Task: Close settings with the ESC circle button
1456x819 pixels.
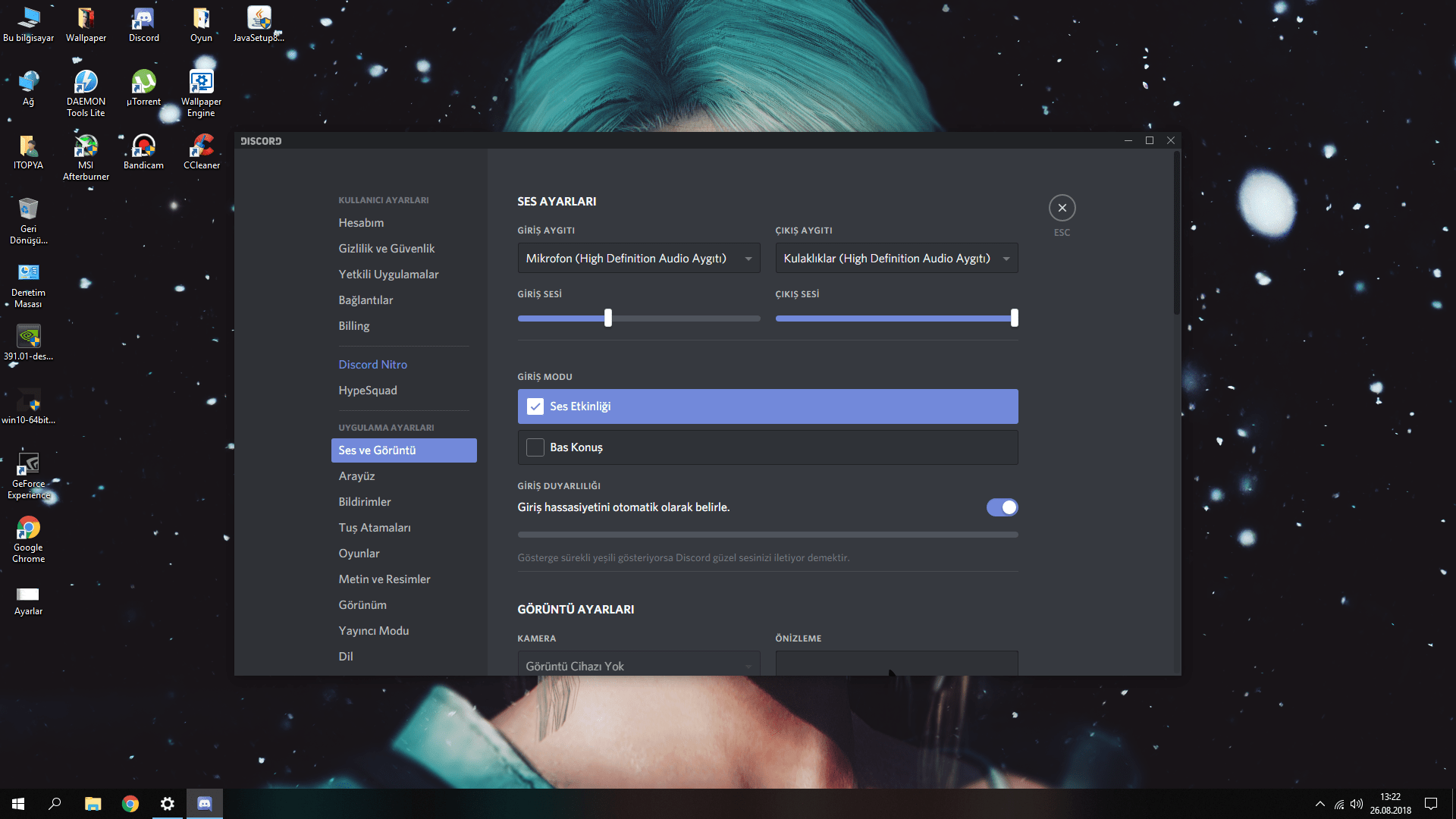Action: tap(1062, 208)
